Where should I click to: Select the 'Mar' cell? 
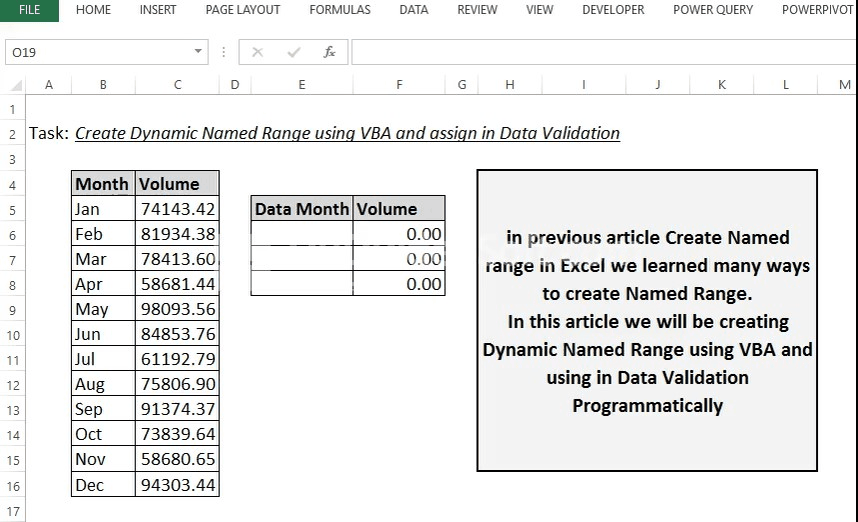pos(103,259)
